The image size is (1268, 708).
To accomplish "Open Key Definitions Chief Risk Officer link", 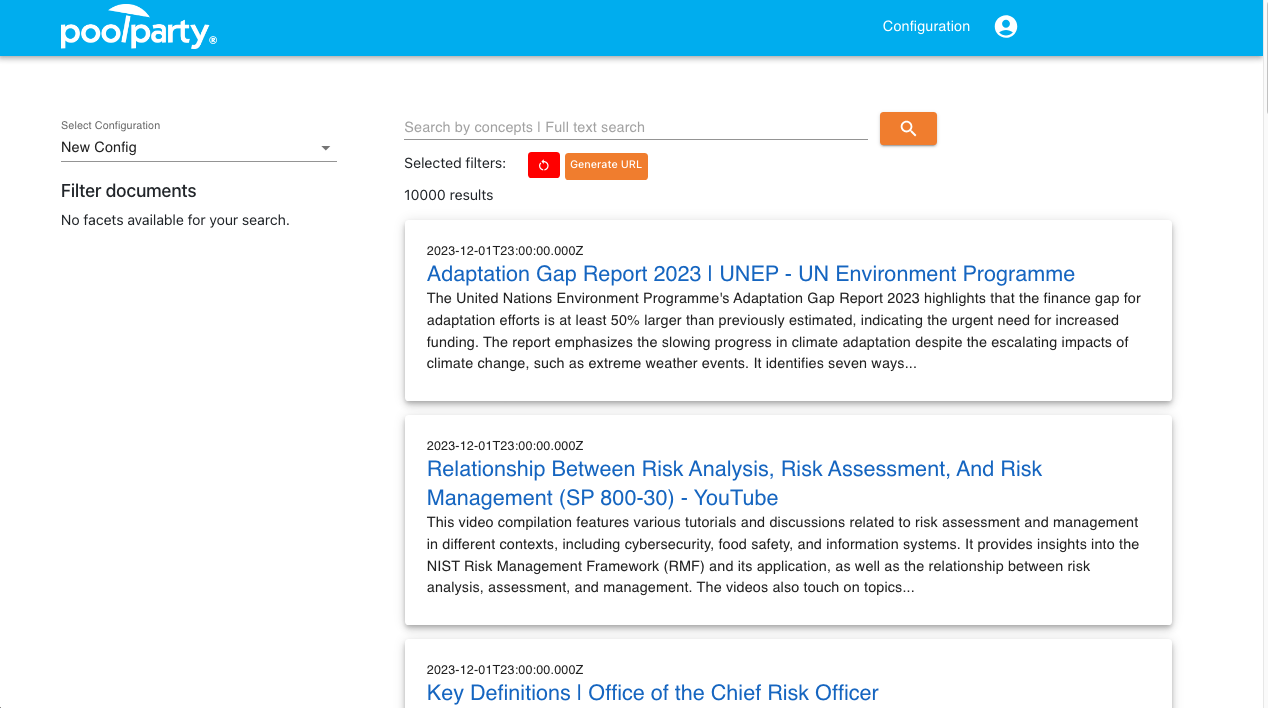I will (x=652, y=693).
